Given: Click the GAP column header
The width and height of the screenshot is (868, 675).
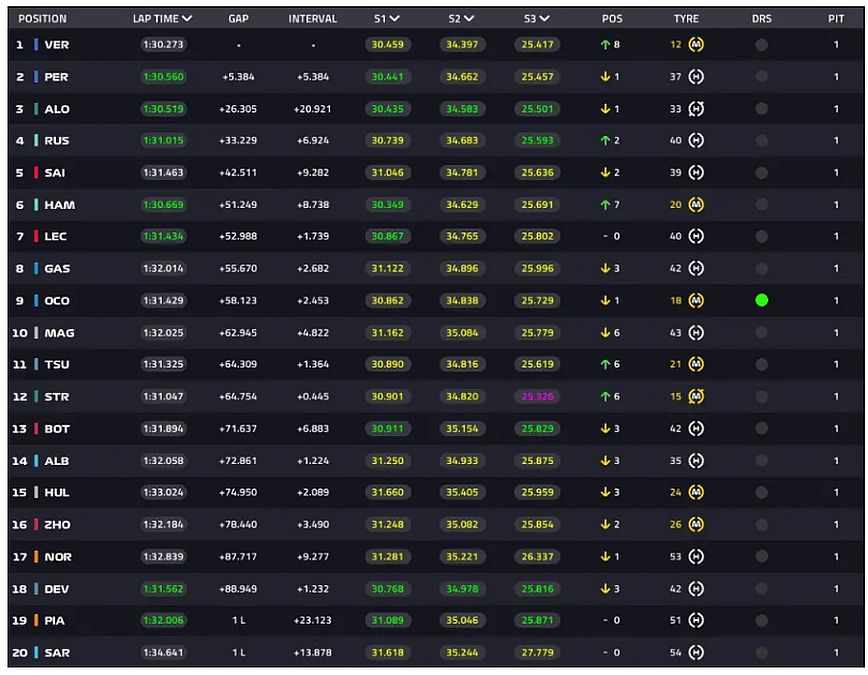Looking at the screenshot, I should (x=238, y=19).
